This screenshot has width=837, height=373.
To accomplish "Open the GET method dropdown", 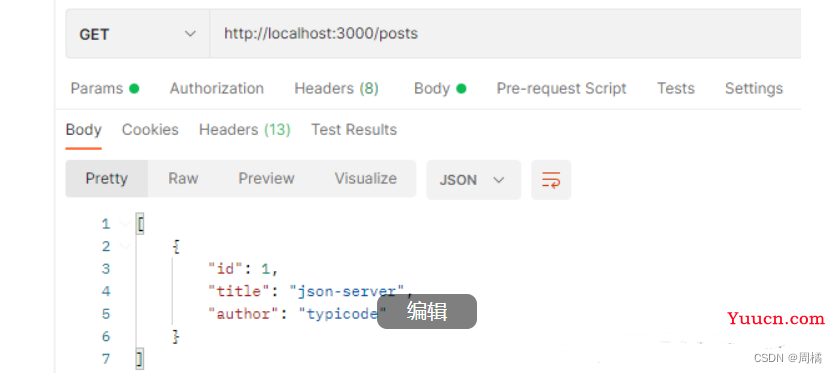I will click(x=138, y=34).
